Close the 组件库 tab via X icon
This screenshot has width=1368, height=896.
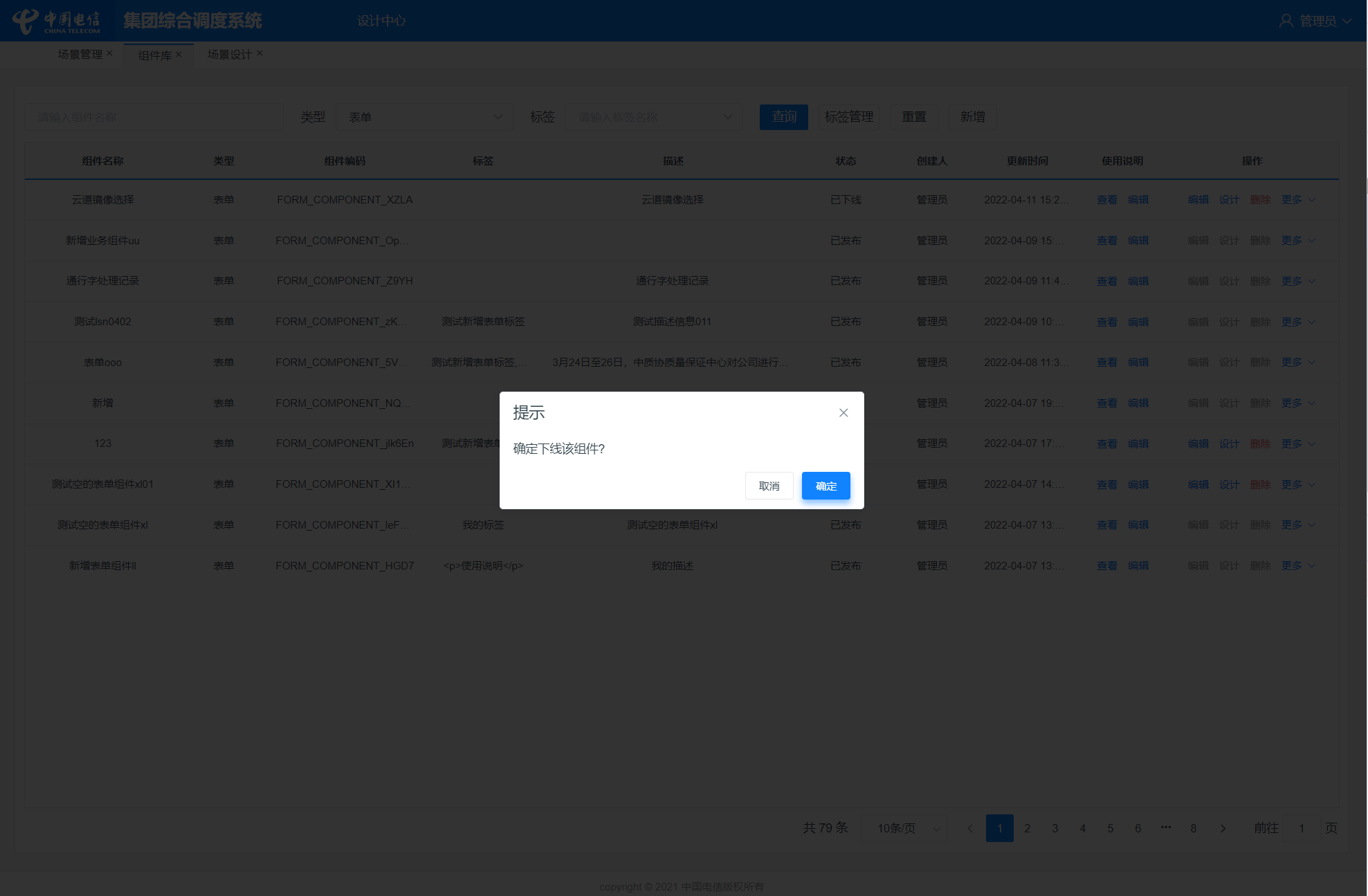click(179, 55)
